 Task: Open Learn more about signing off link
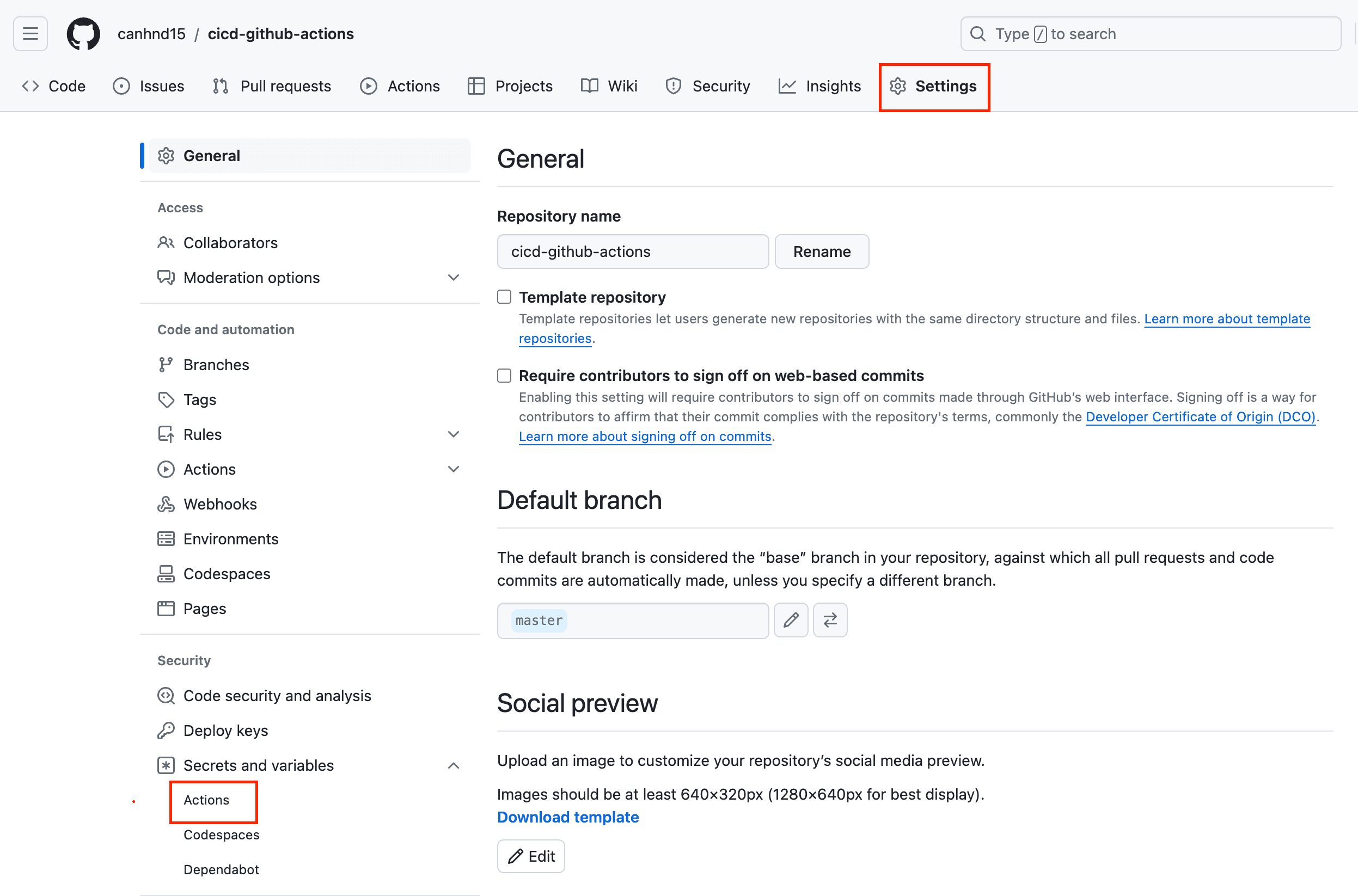click(x=645, y=436)
